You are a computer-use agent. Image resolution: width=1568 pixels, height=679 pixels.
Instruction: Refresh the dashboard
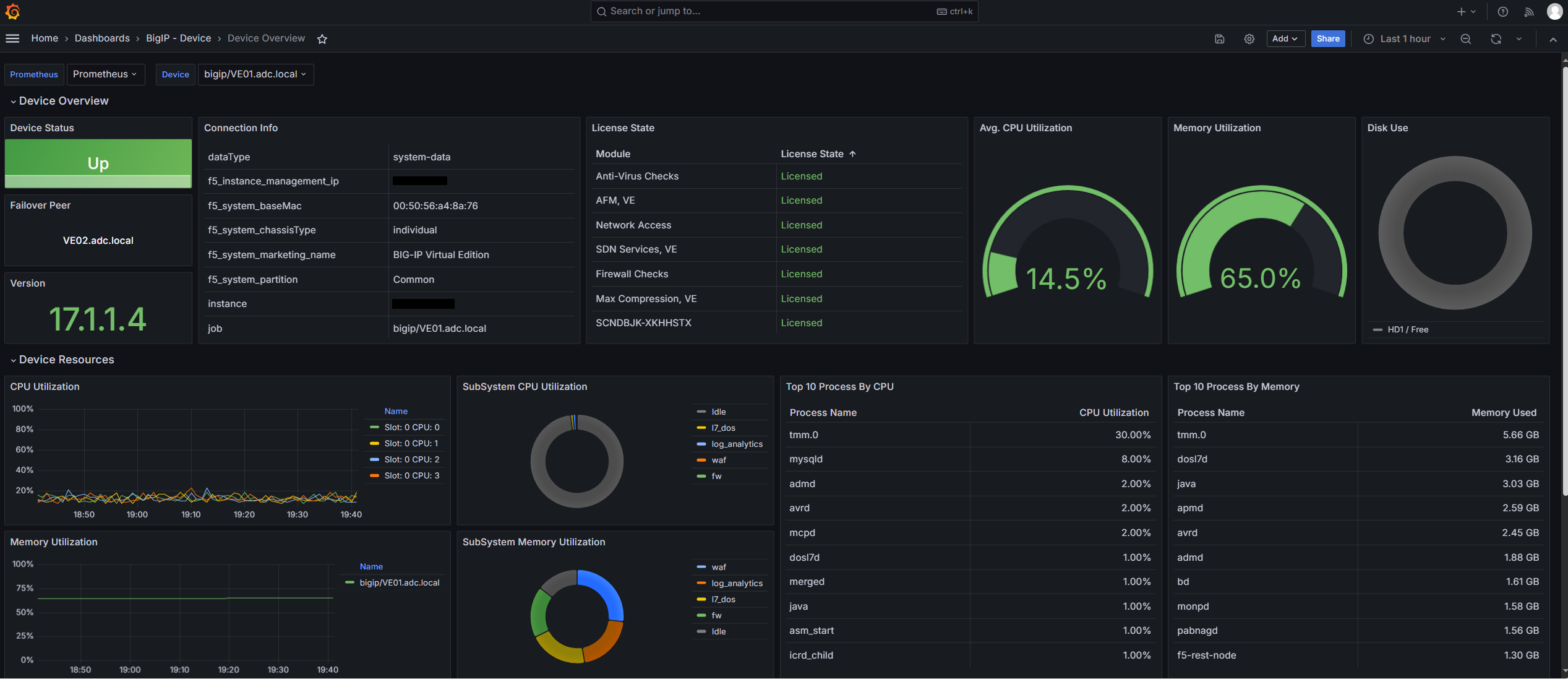(1496, 39)
